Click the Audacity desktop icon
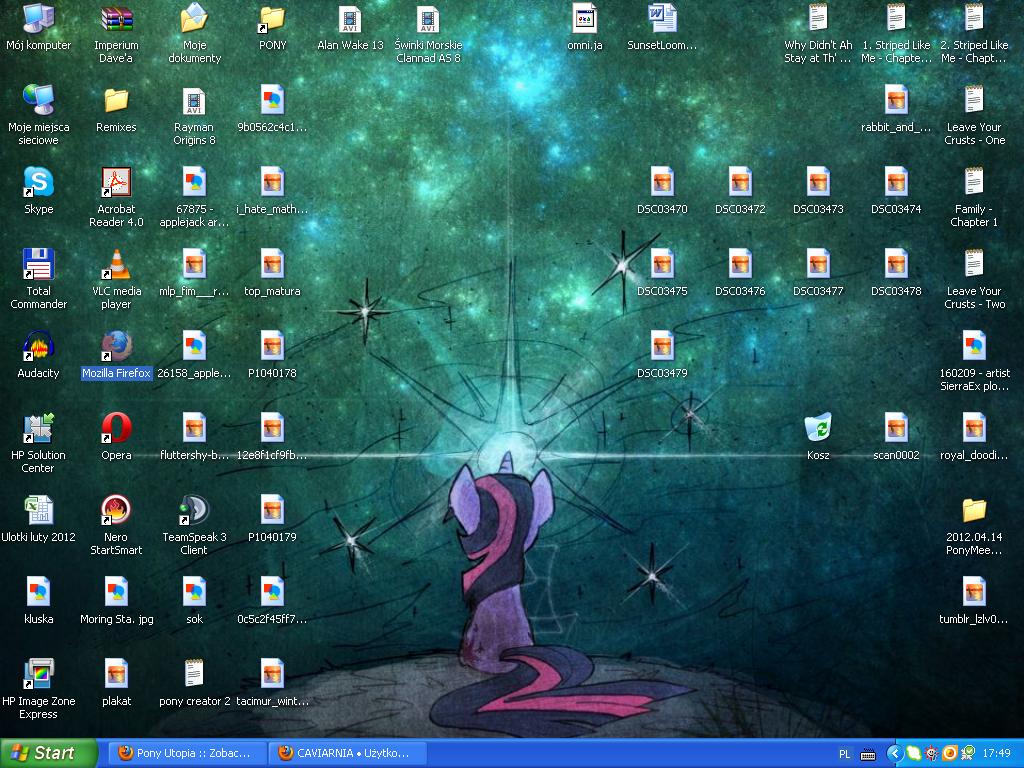This screenshot has width=1024, height=768. coord(38,347)
